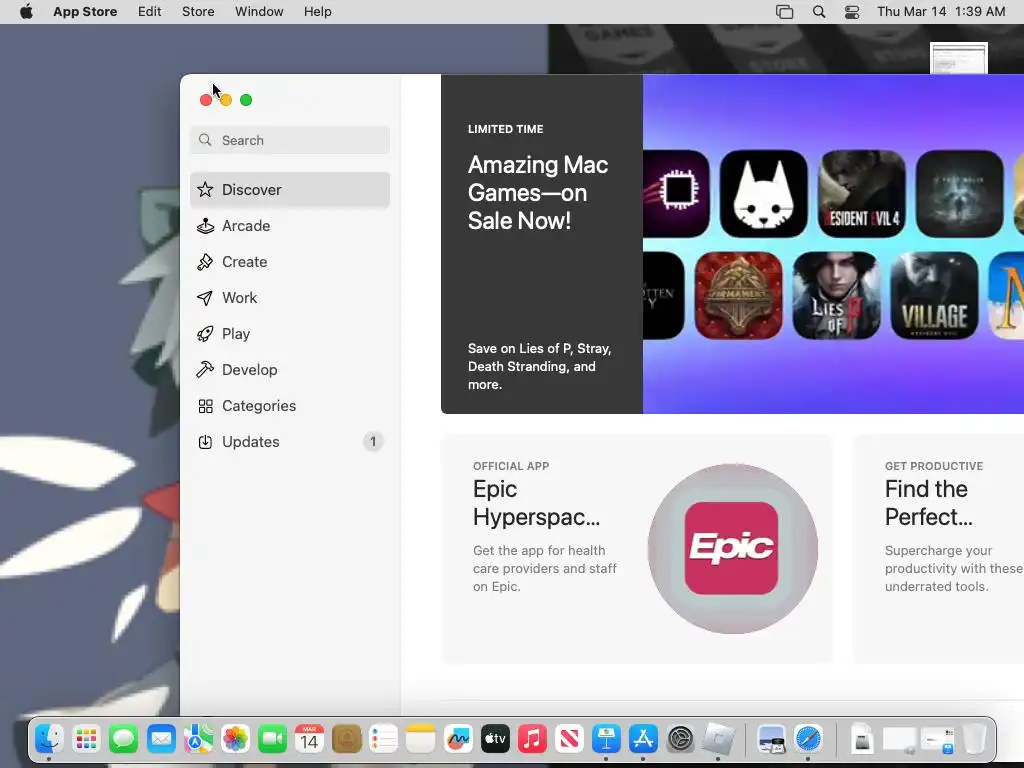Open the Play section

pyautogui.click(x=290, y=334)
